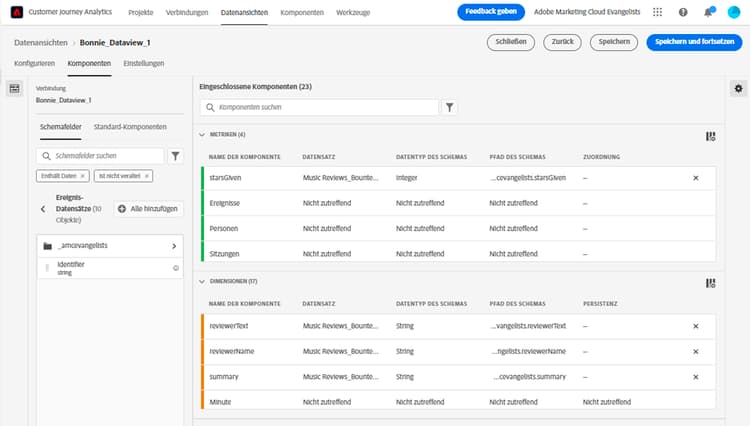This screenshot has width=750, height=426.
Task: Select the Minute dimension row
Action: pyautogui.click(x=459, y=402)
